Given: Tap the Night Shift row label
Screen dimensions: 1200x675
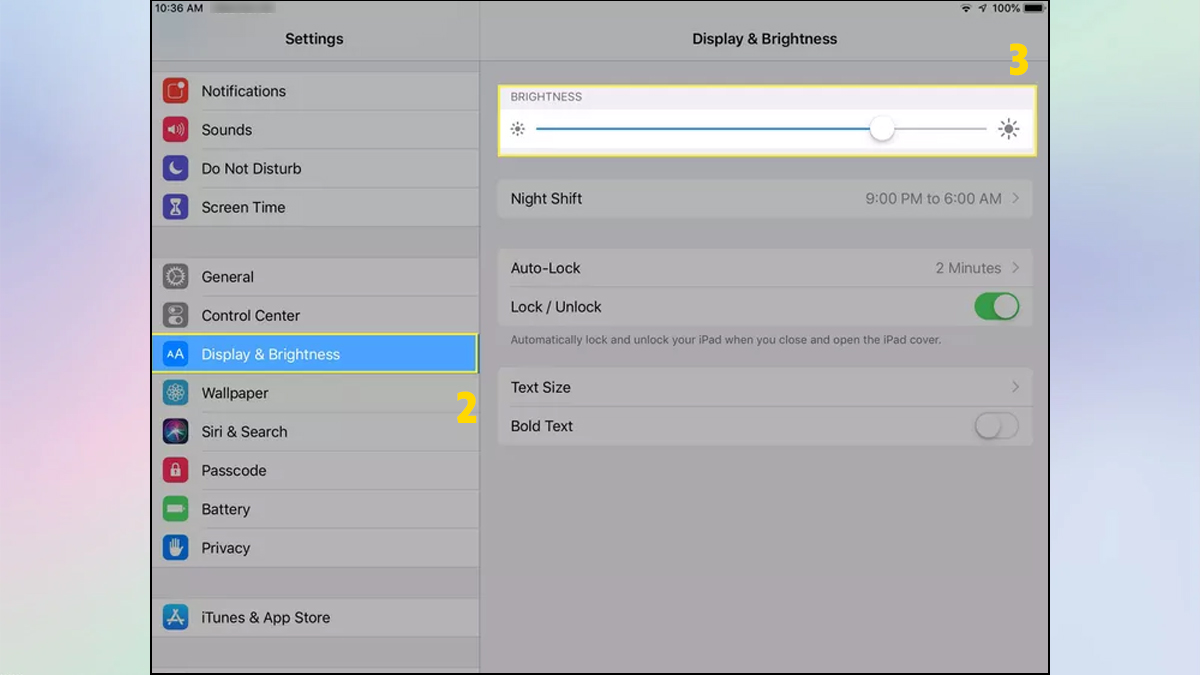Looking at the screenshot, I should 546,198.
